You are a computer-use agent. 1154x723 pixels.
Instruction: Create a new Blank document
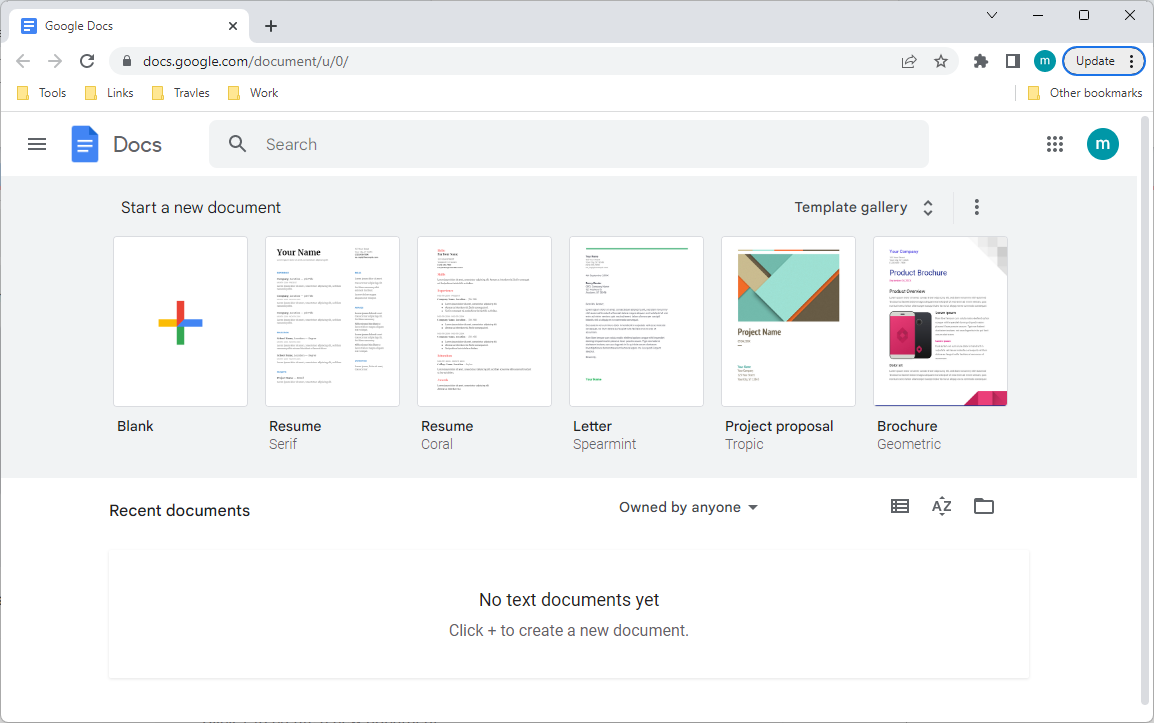pyautogui.click(x=181, y=322)
